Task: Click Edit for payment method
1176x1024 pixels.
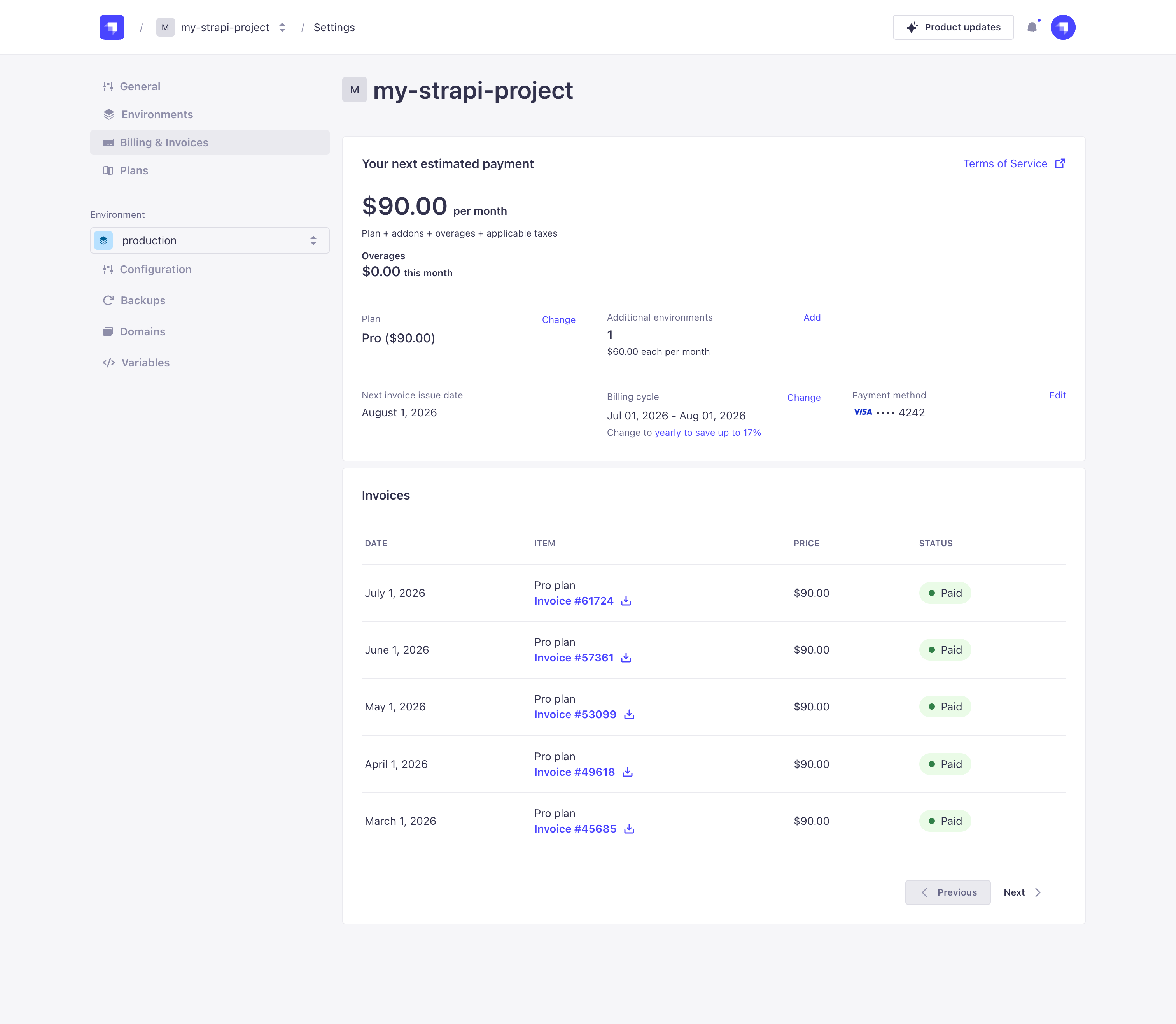Action: [x=1057, y=395]
